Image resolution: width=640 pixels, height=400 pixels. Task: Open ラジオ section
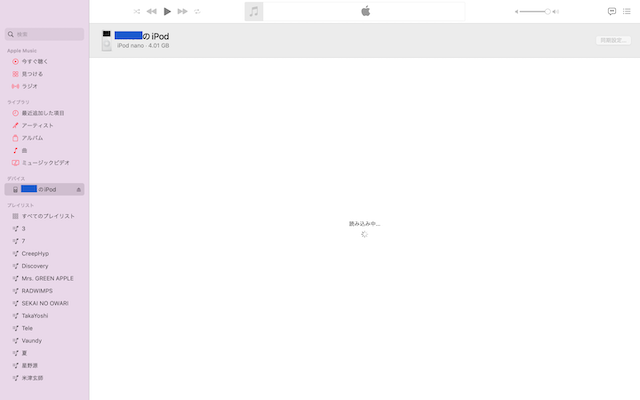coord(44,86)
